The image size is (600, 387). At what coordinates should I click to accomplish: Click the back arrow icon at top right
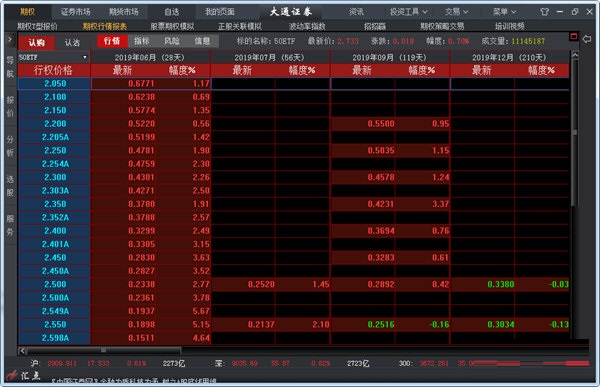pyautogui.click(x=587, y=39)
